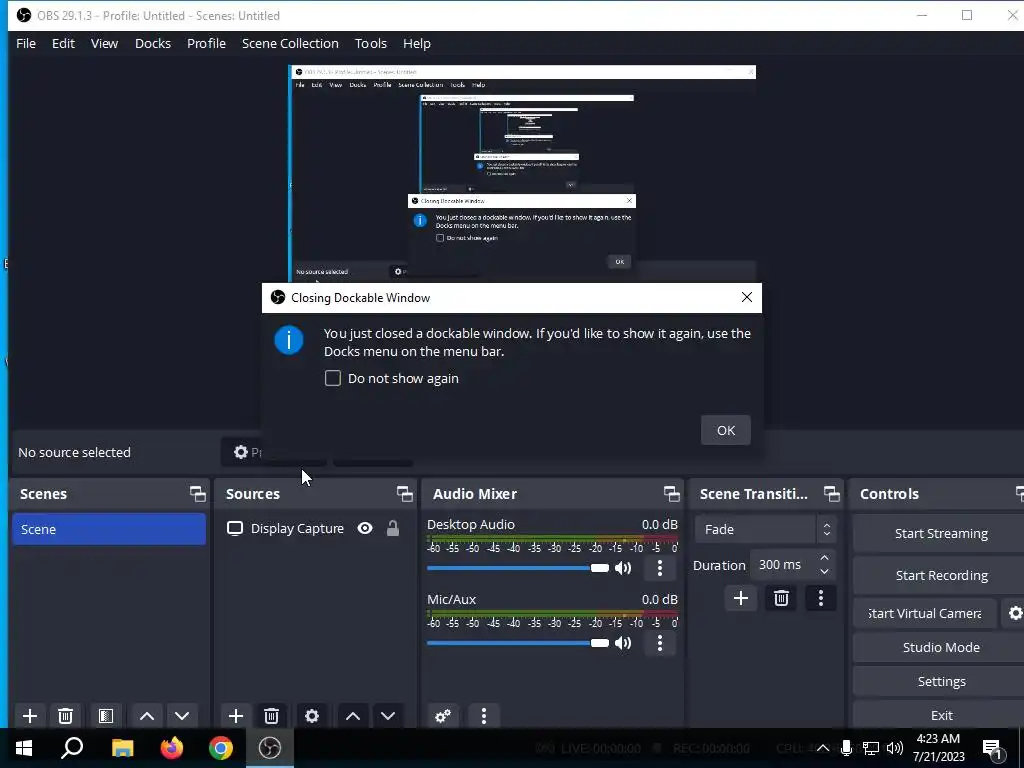Open the Profile menu

[206, 43]
